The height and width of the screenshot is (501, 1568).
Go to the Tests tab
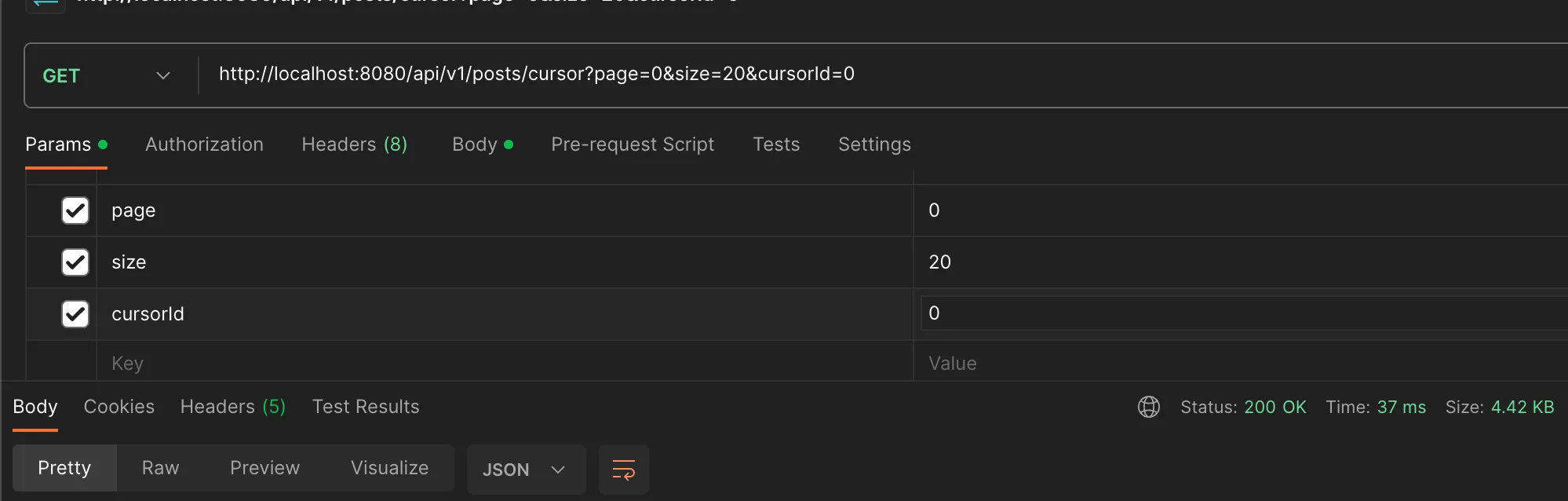pyautogui.click(x=776, y=144)
